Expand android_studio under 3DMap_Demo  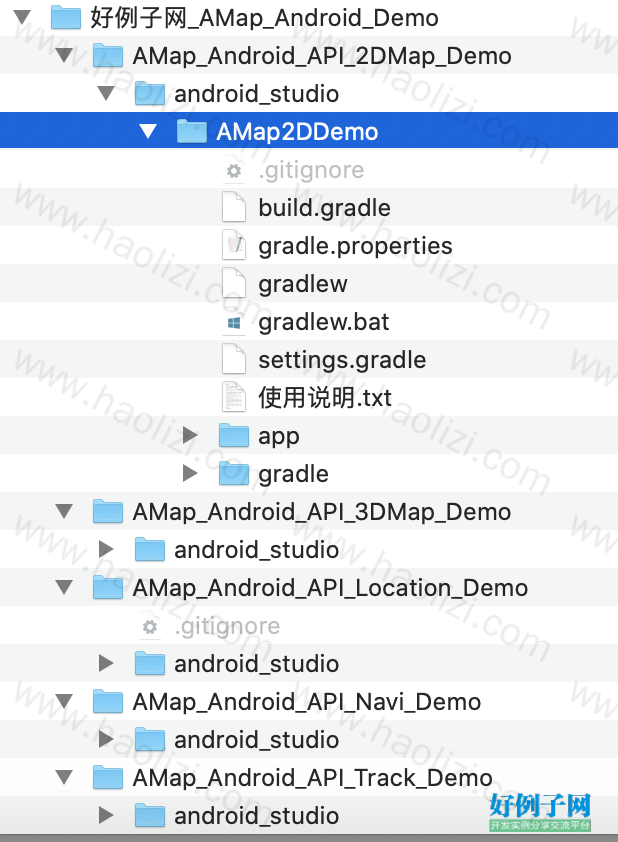coord(106,549)
